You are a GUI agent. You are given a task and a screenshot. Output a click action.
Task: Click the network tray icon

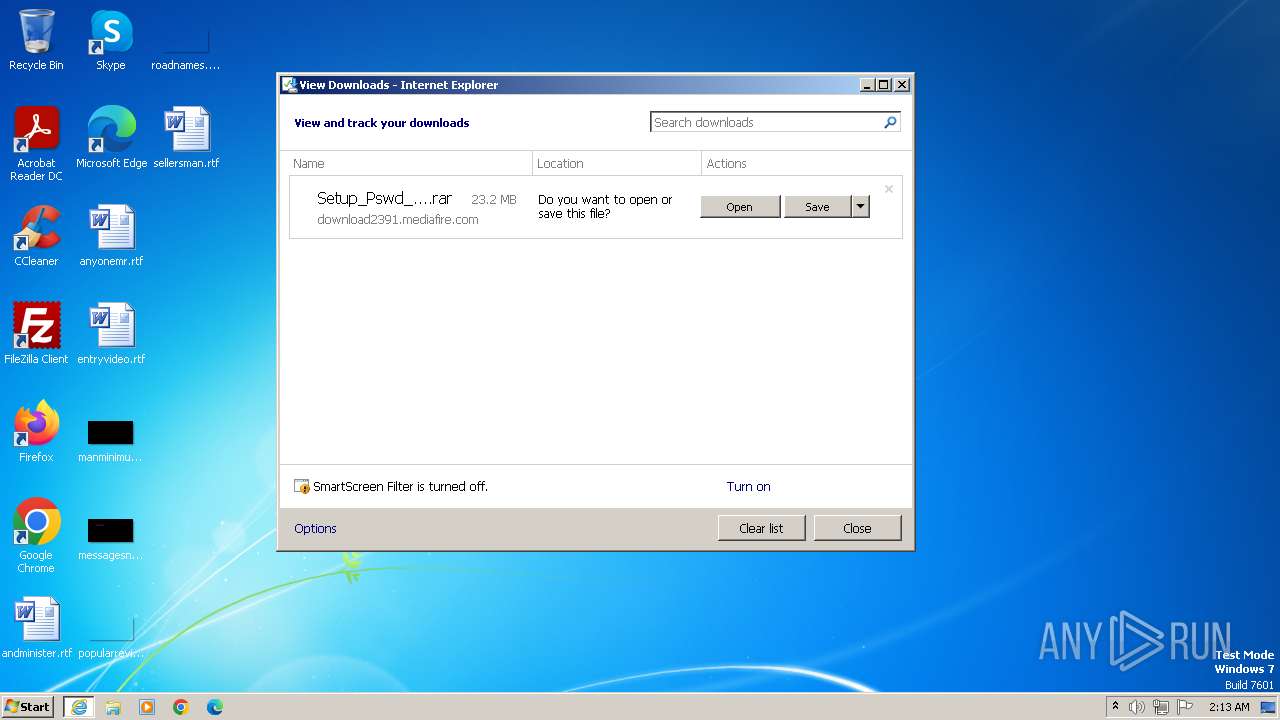click(1161, 707)
